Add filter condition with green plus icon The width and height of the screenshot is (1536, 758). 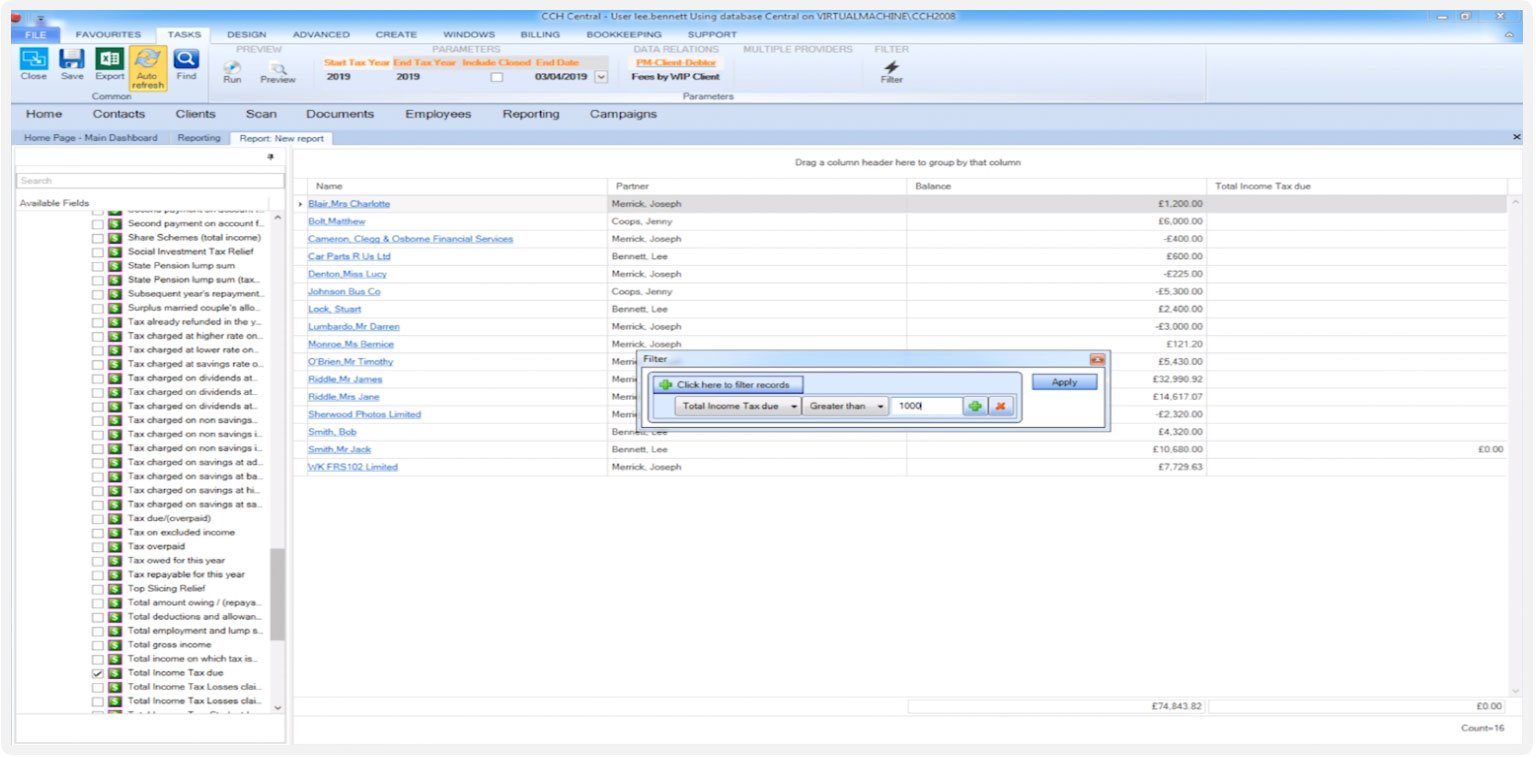974,406
